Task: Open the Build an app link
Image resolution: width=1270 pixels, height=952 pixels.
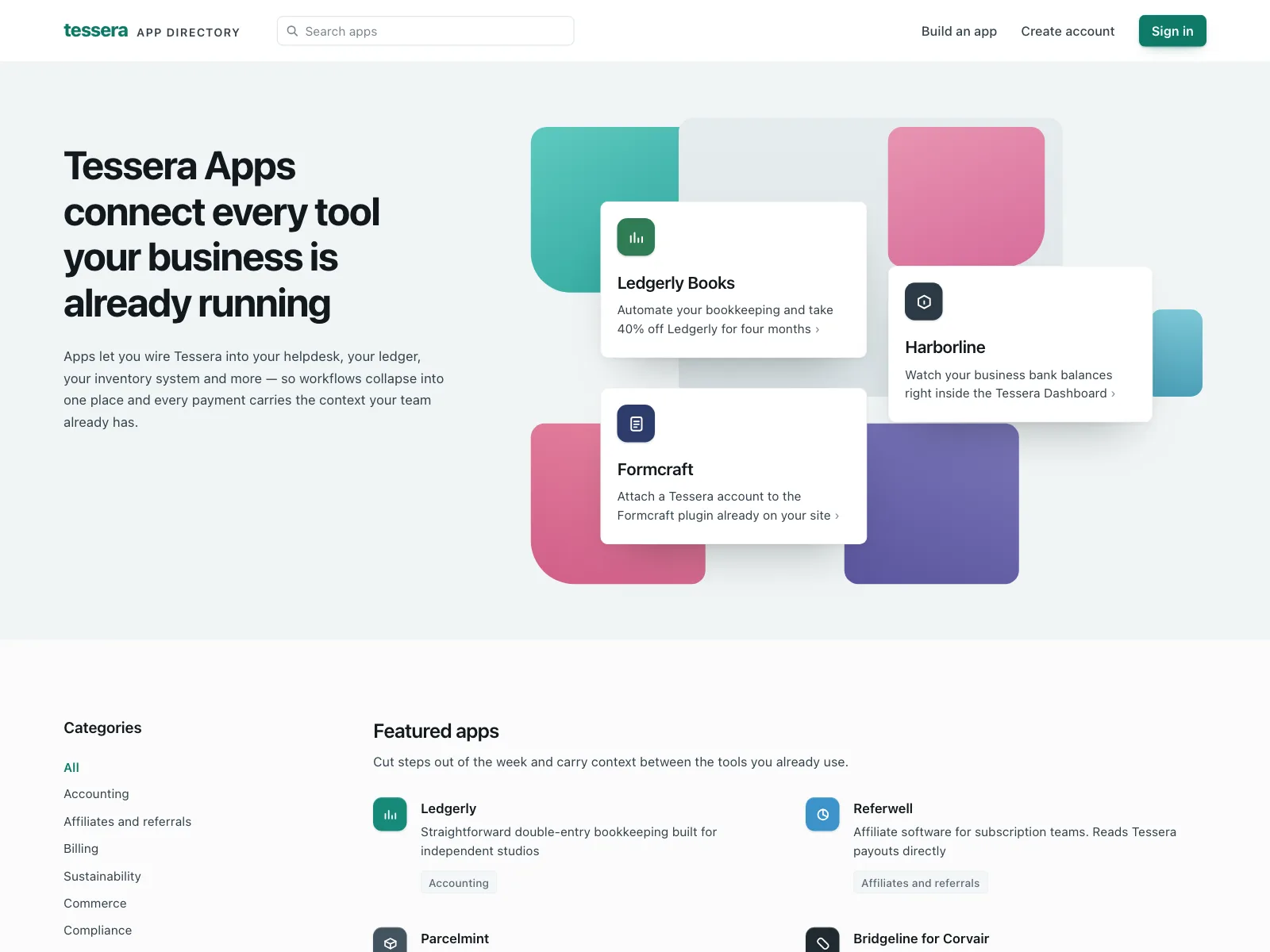Action: pos(959,31)
